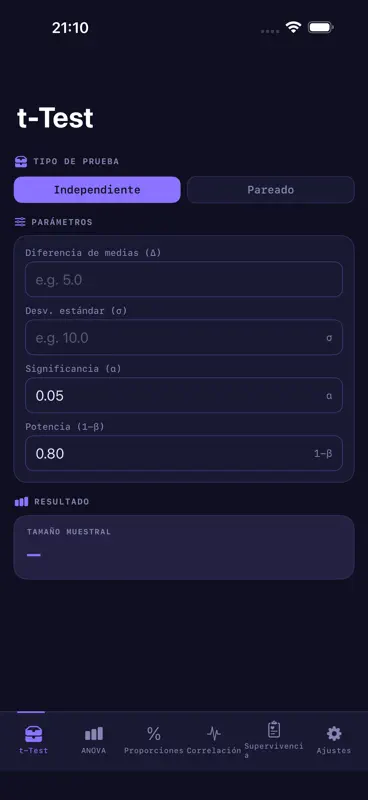Tap the t-Test toolbox tab icon
The width and height of the screenshot is (368, 800).
click(34, 734)
